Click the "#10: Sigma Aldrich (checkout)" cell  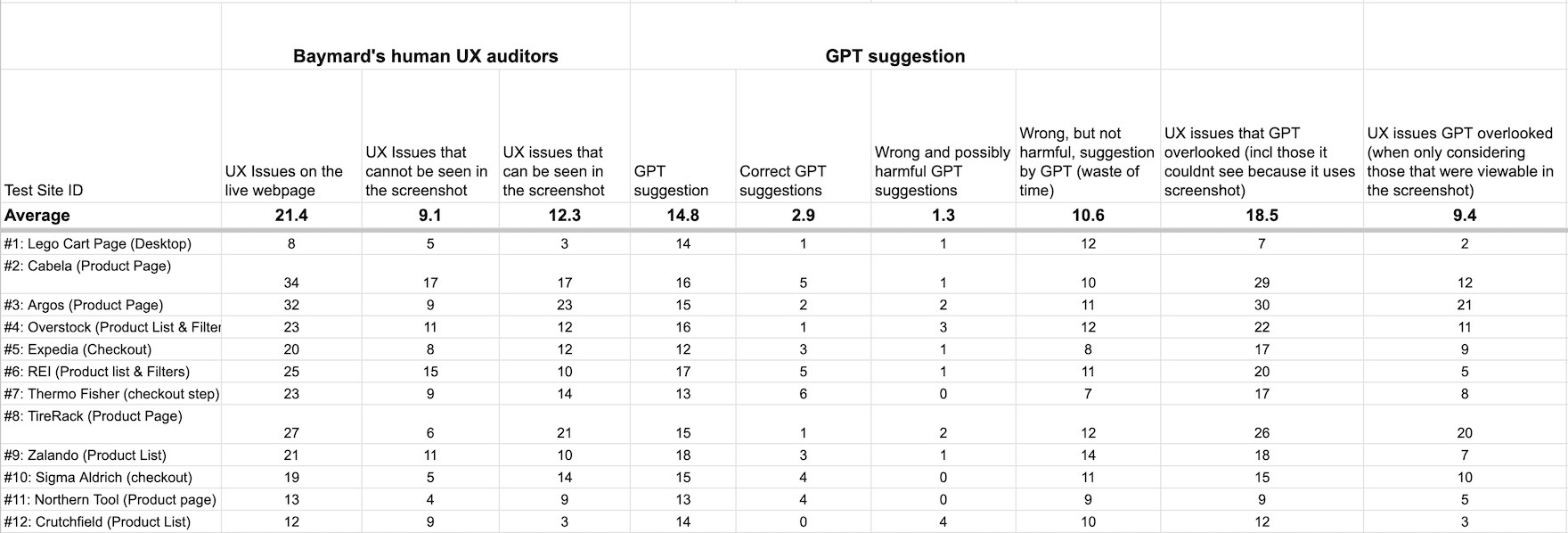click(x=98, y=477)
